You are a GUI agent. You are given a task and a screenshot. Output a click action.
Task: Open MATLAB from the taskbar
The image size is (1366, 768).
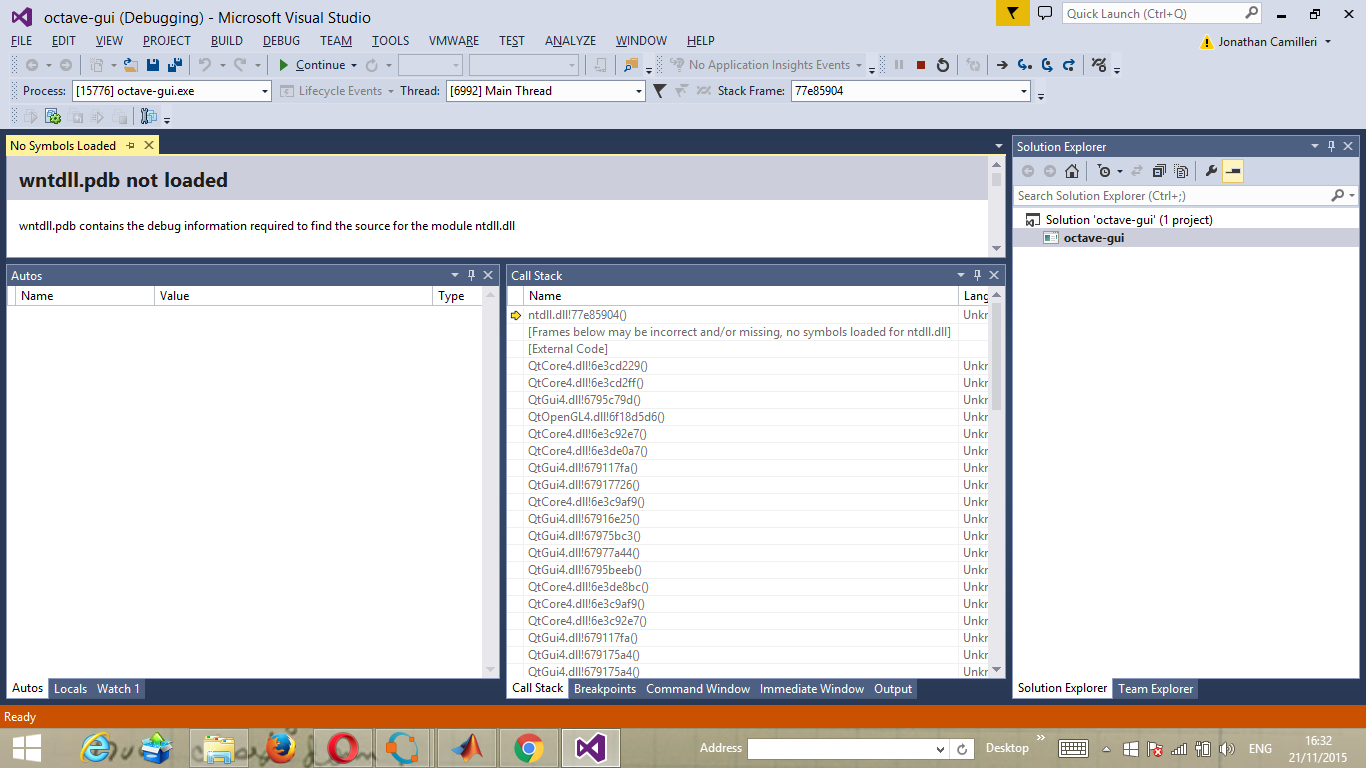tap(466, 748)
